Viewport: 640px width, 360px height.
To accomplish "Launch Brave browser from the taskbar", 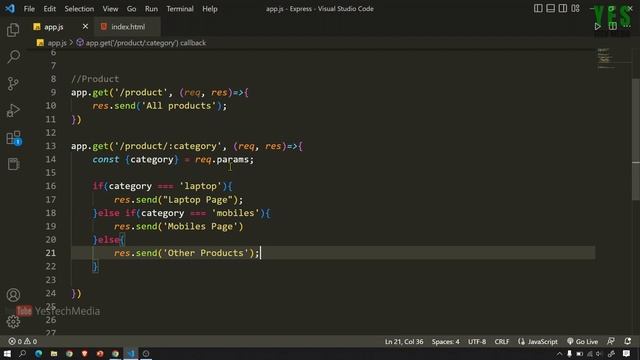I will 84,353.
